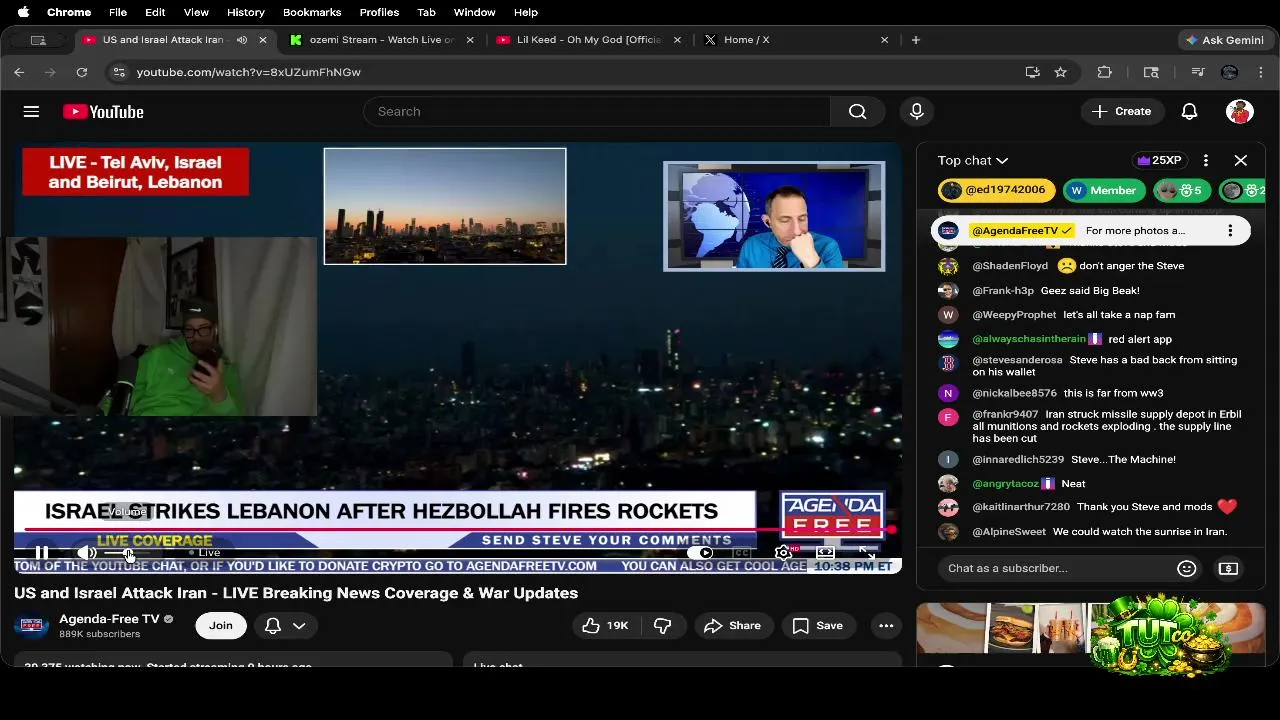The width and height of the screenshot is (1280, 720).
Task: Open Chrome extensions puzzle icon
Action: (1104, 72)
